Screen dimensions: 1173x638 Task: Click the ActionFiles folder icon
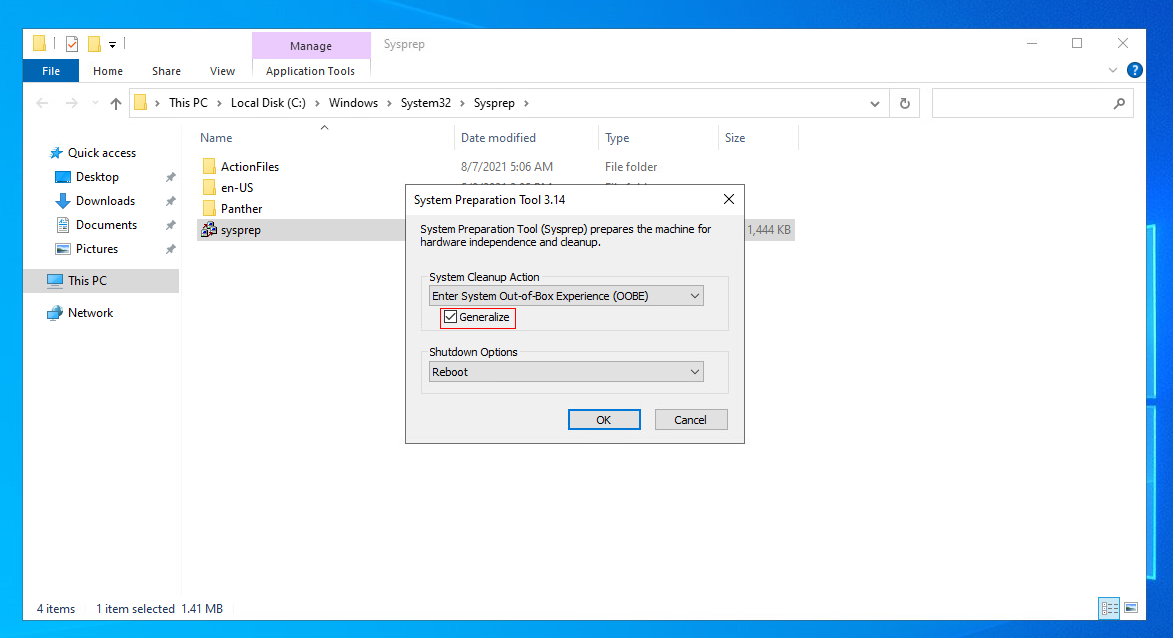pyautogui.click(x=209, y=166)
